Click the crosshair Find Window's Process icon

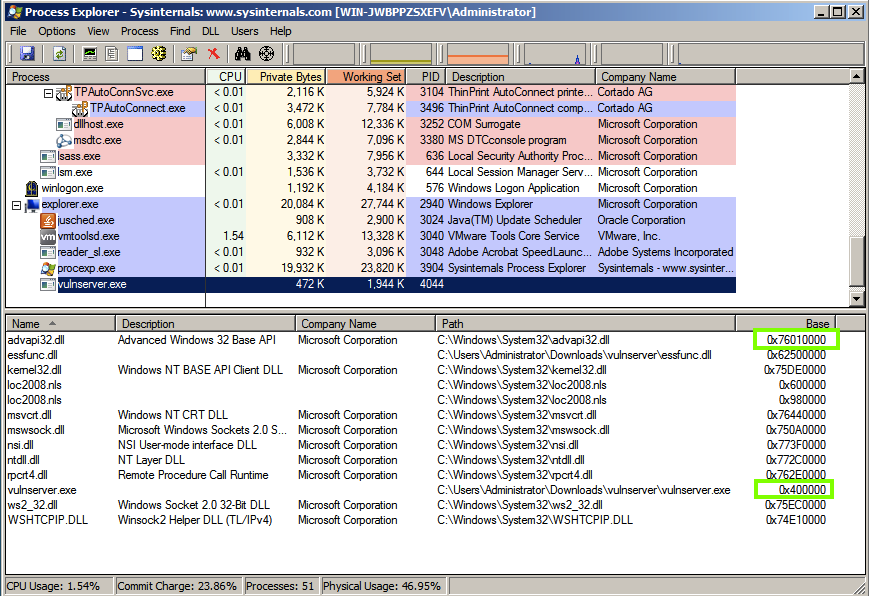(x=266, y=53)
